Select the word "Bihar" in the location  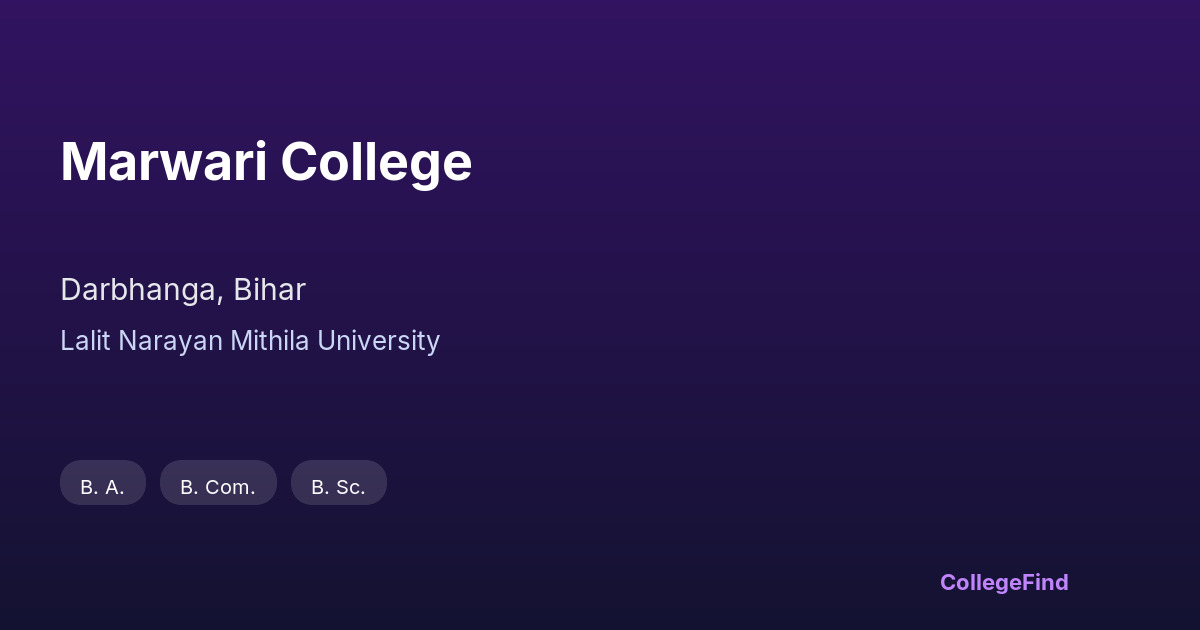270,290
